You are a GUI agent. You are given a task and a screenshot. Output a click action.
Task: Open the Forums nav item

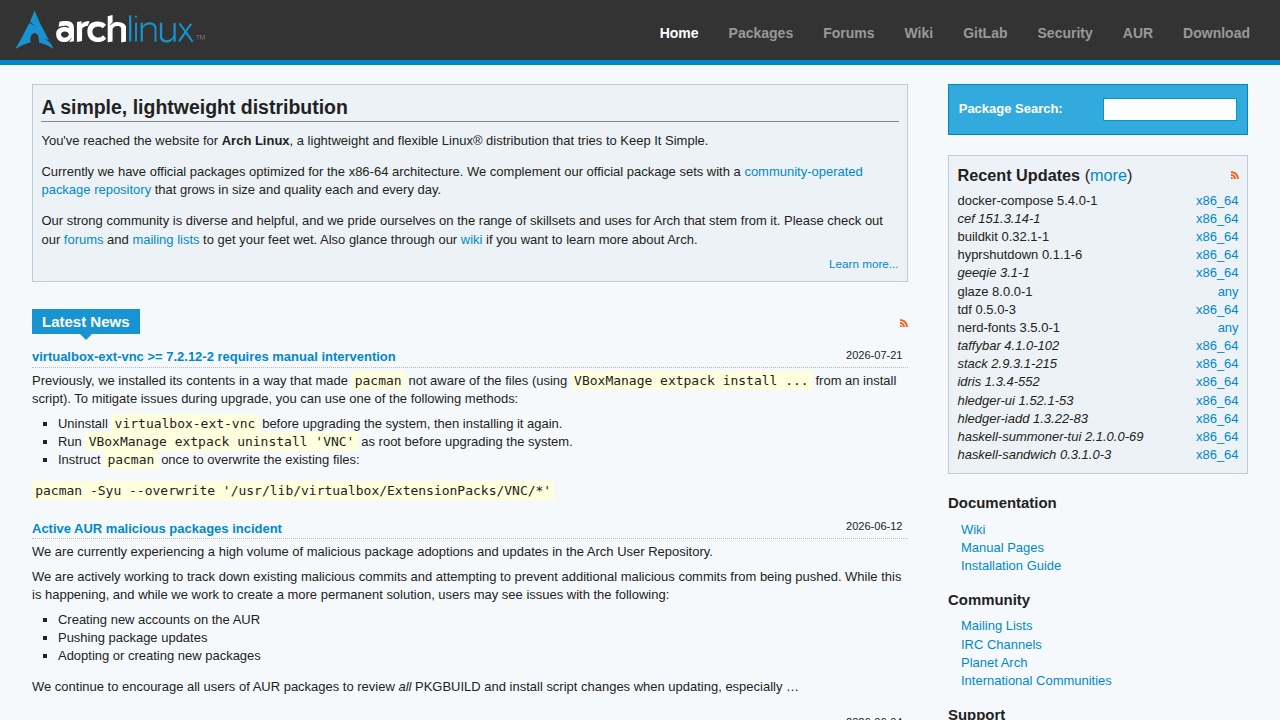coord(848,33)
